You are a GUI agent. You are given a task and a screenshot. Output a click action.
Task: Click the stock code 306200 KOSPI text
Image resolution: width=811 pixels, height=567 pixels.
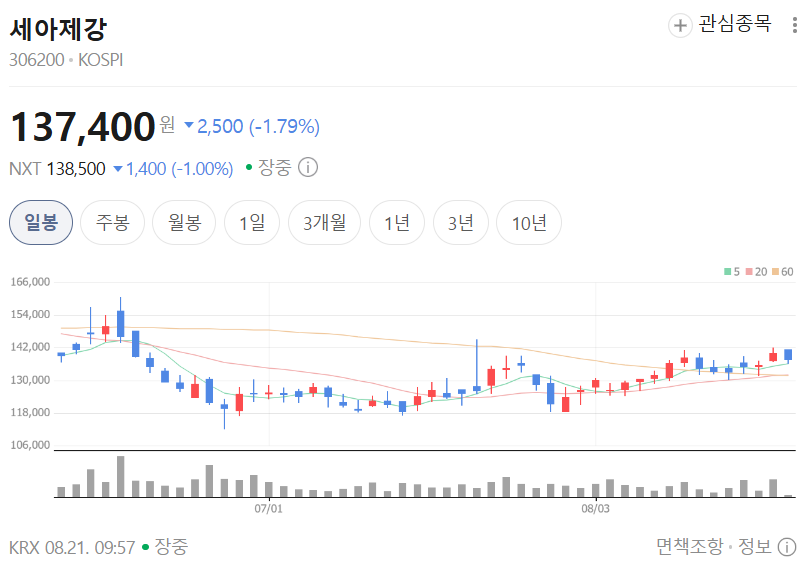[x=66, y=60]
